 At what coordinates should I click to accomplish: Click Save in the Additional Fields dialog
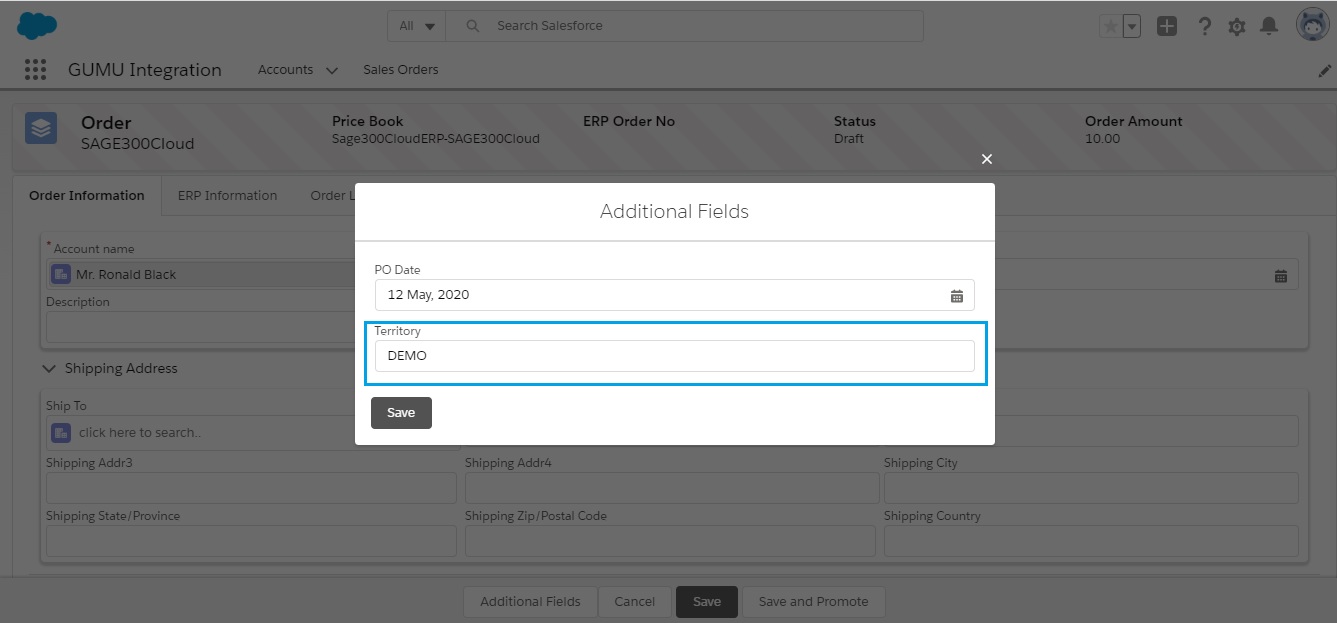tap(401, 413)
